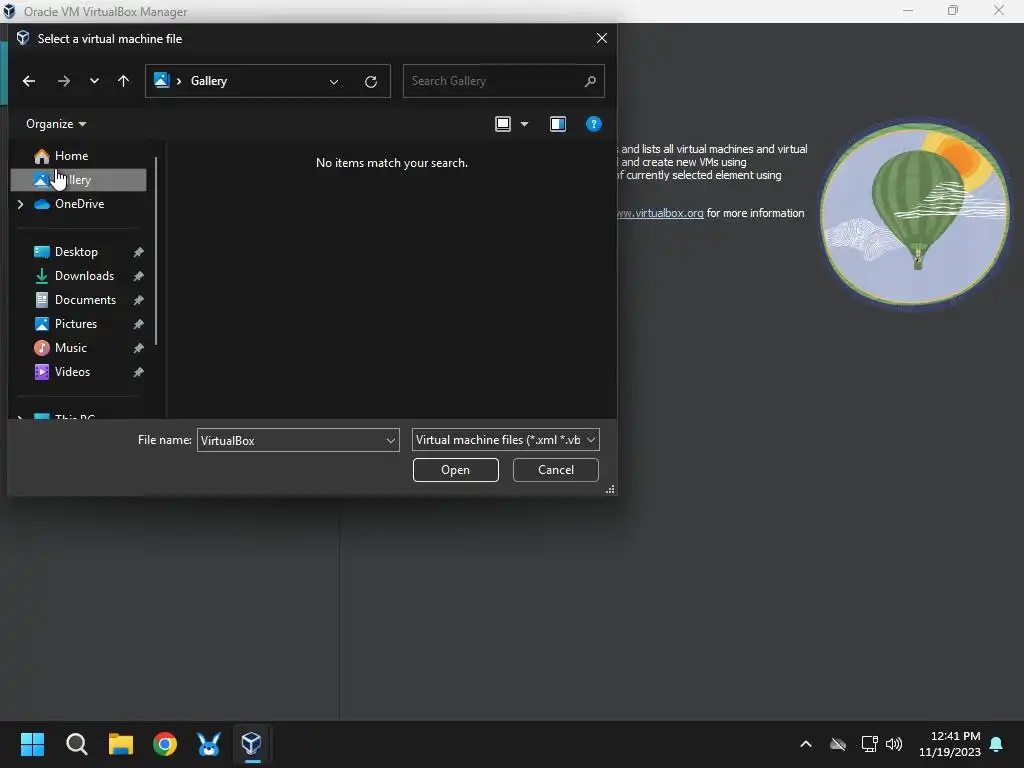Click pin icon next to Videos
This screenshot has height=768, width=1024.
click(138, 372)
